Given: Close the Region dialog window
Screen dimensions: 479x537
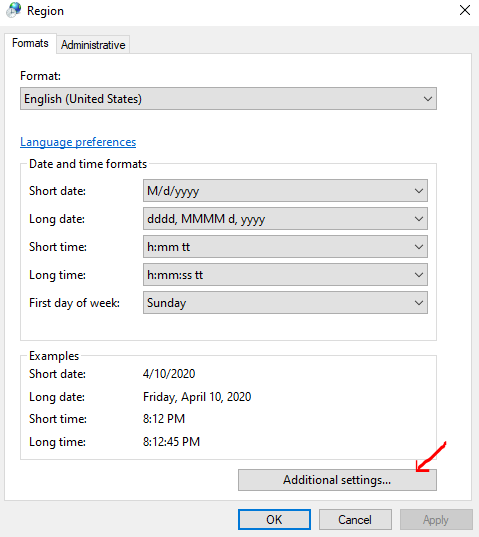Looking at the screenshot, I should [x=465, y=10].
